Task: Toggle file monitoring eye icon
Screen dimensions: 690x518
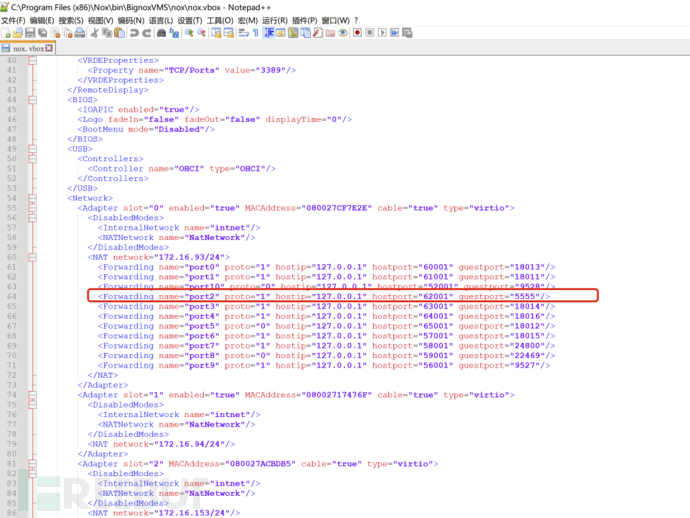Action: pos(343,33)
